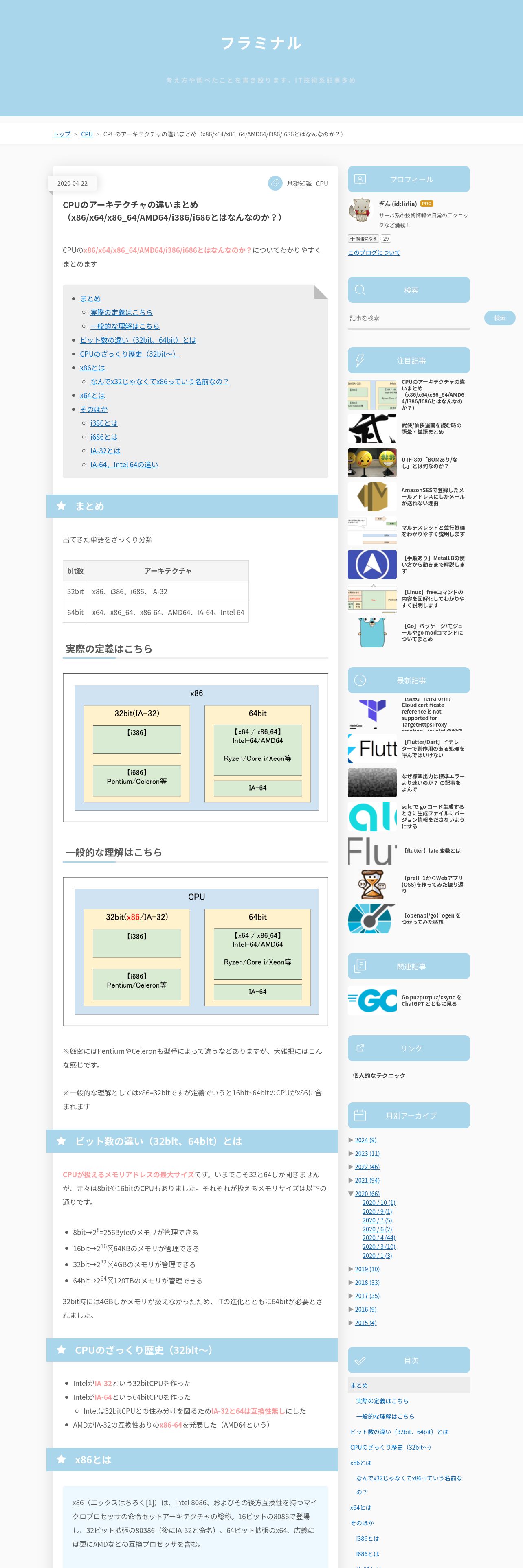The width and height of the screenshot is (523, 1568).
Task: Expand the 2019 (10) archive triangle
Action: pyautogui.click(x=351, y=1268)
